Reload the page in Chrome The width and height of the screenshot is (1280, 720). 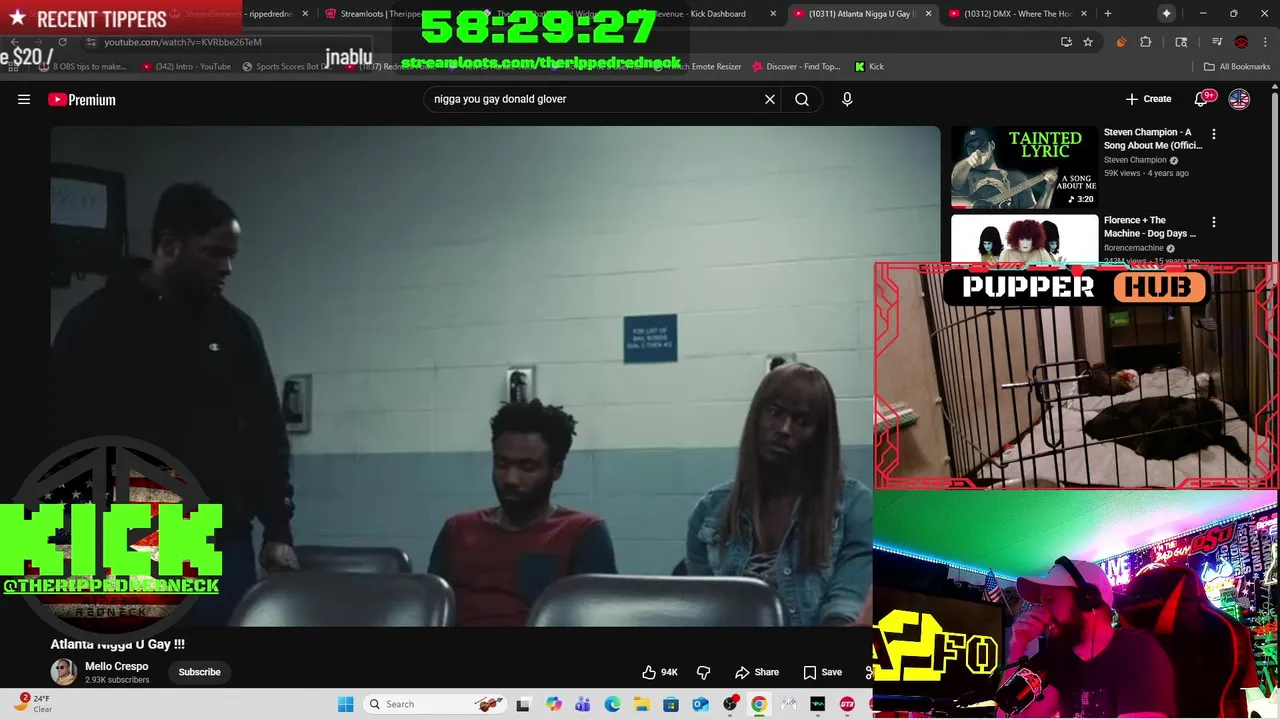pos(62,42)
